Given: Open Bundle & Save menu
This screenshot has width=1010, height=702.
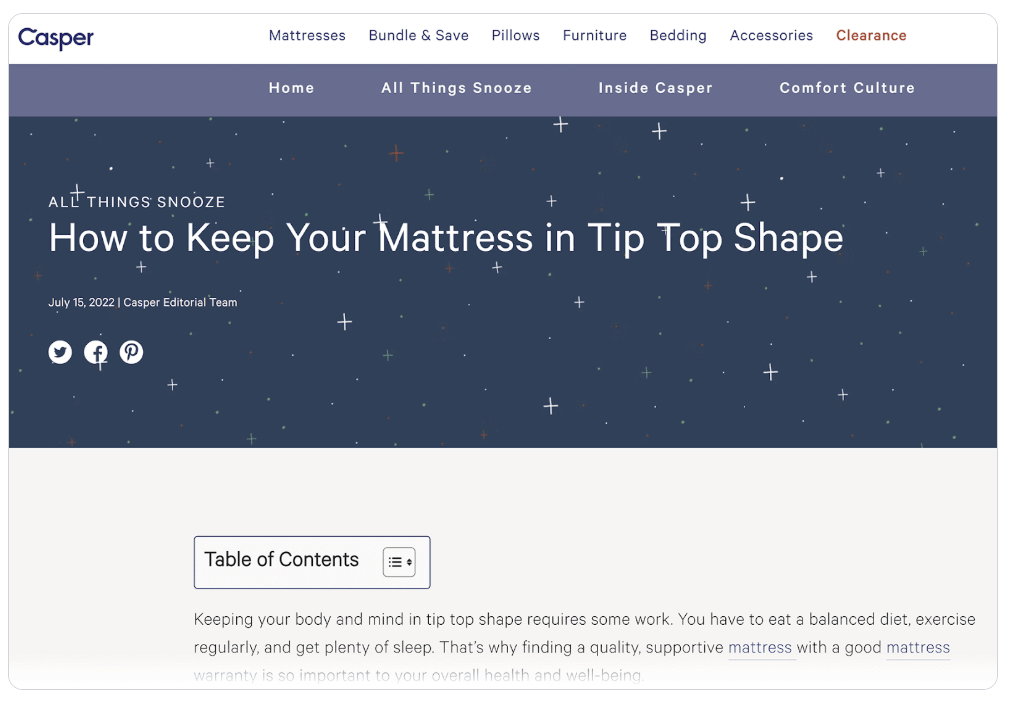Looking at the screenshot, I should tap(418, 35).
